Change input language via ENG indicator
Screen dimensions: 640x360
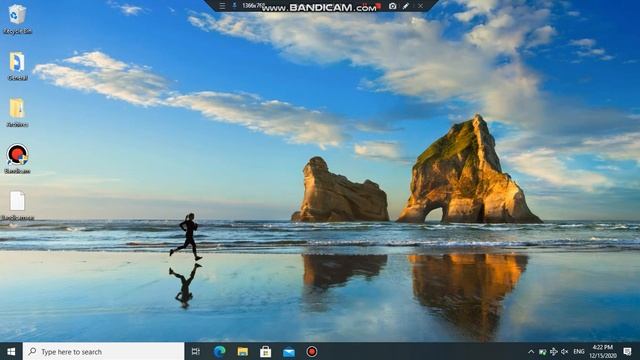pos(578,351)
